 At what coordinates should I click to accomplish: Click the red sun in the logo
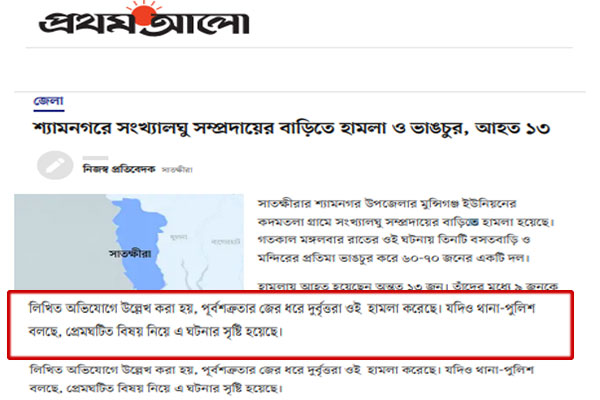pyautogui.click(x=141, y=13)
